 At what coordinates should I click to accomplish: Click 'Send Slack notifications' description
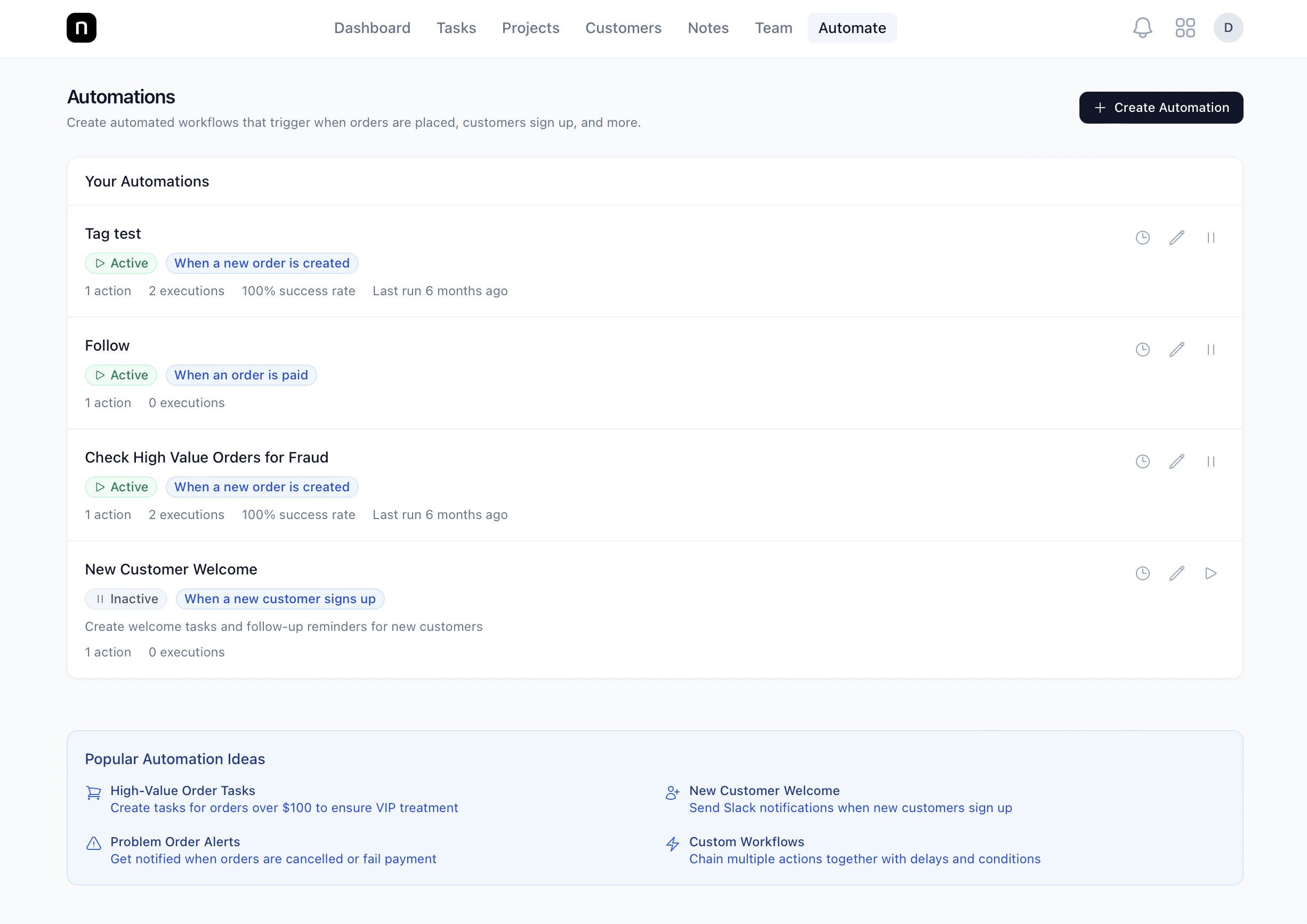(x=851, y=808)
